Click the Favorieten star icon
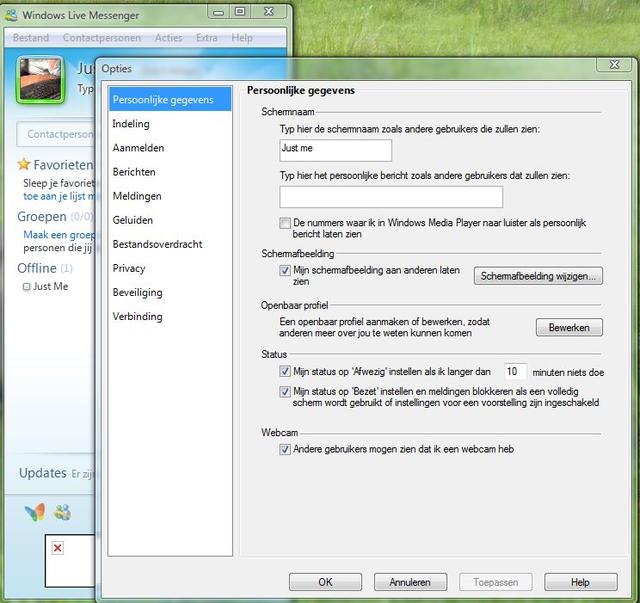Image resolution: width=640 pixels, height=603 pixels. 24,164
